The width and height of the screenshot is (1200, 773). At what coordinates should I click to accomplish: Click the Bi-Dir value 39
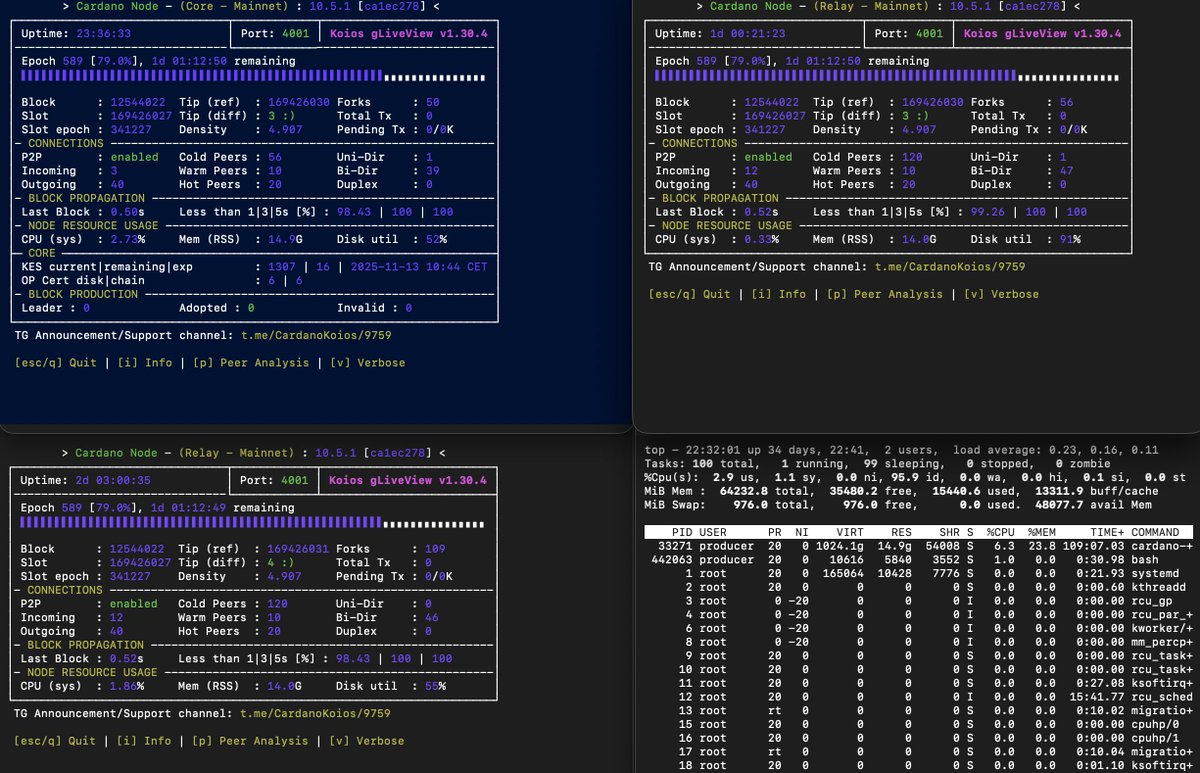tap(432, 171)
